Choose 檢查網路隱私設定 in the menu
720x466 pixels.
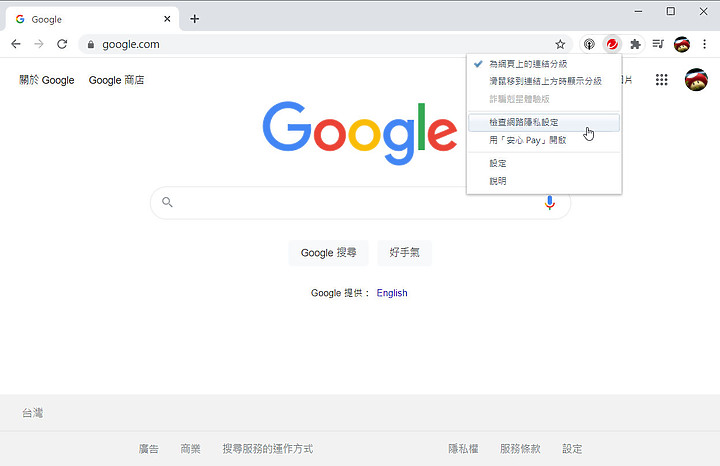pyautogui.click(x=544, y=123)
